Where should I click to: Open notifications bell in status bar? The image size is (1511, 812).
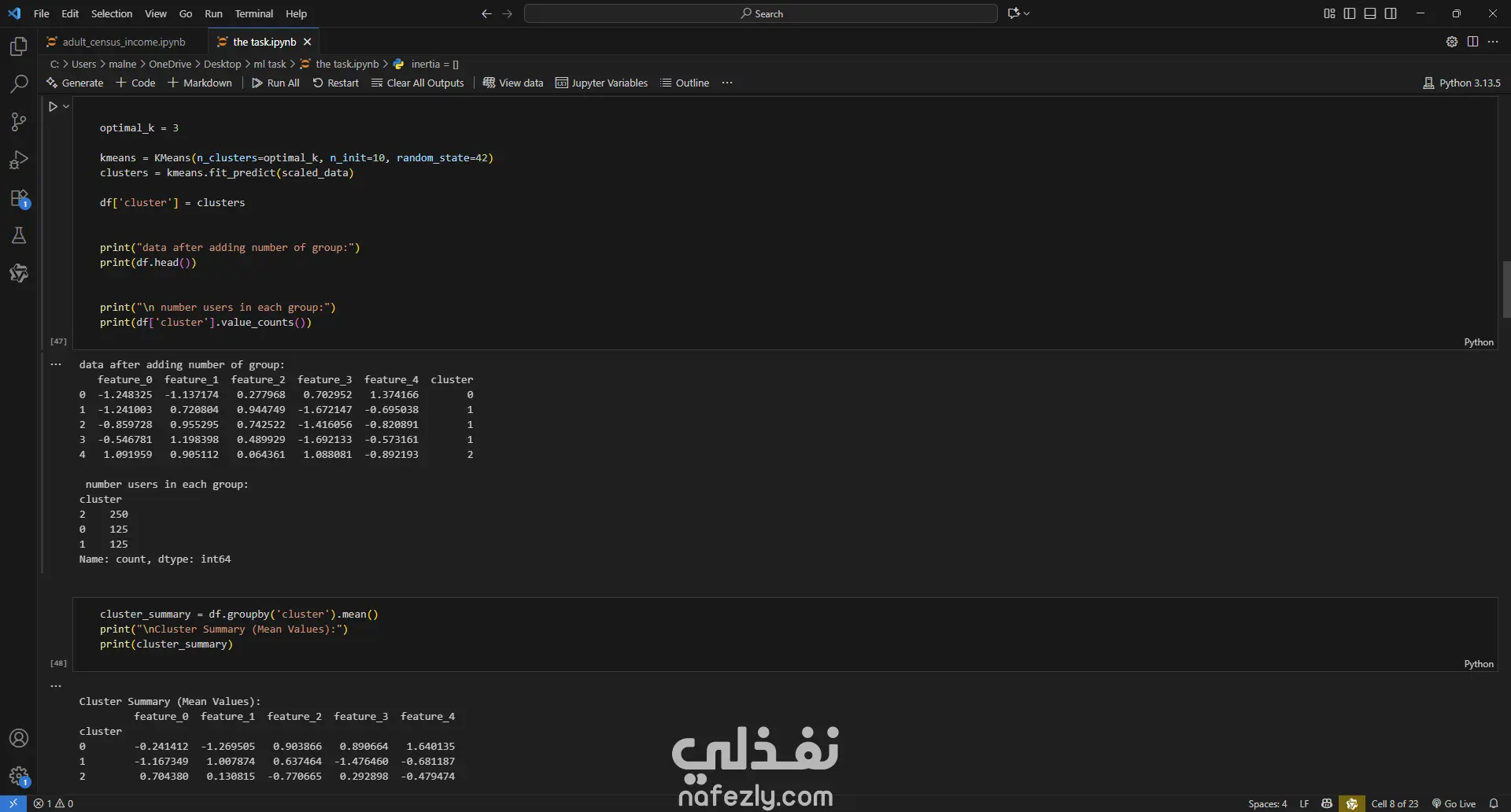pyautogui.click(x=1494, y=803)
